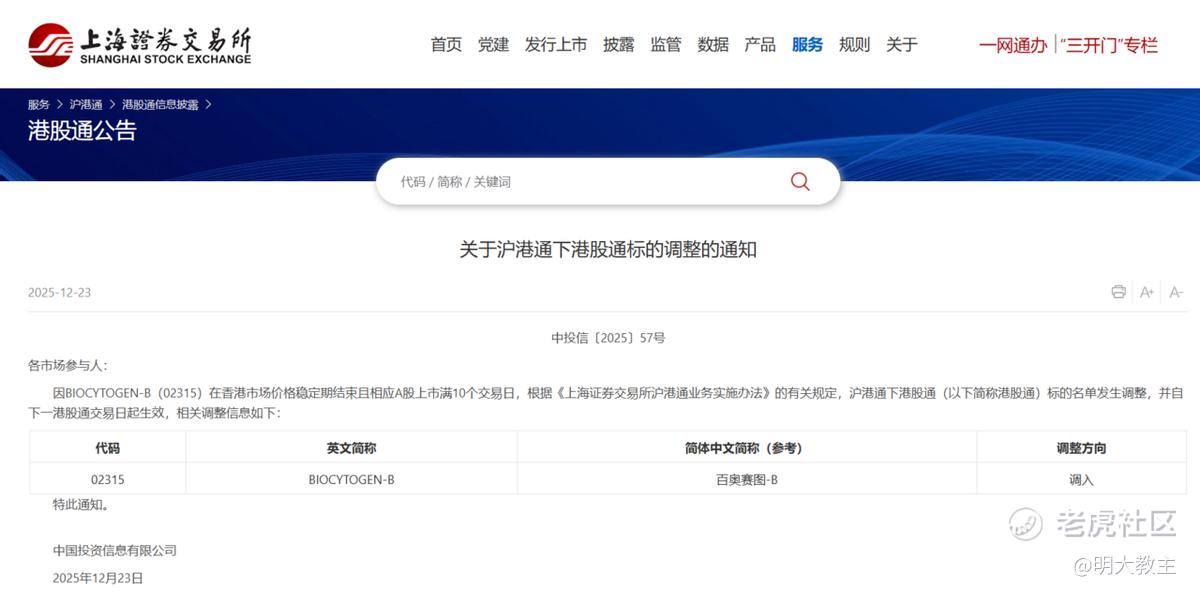Click the 港股通信息披露 breadcrumb link

point(160,104)
